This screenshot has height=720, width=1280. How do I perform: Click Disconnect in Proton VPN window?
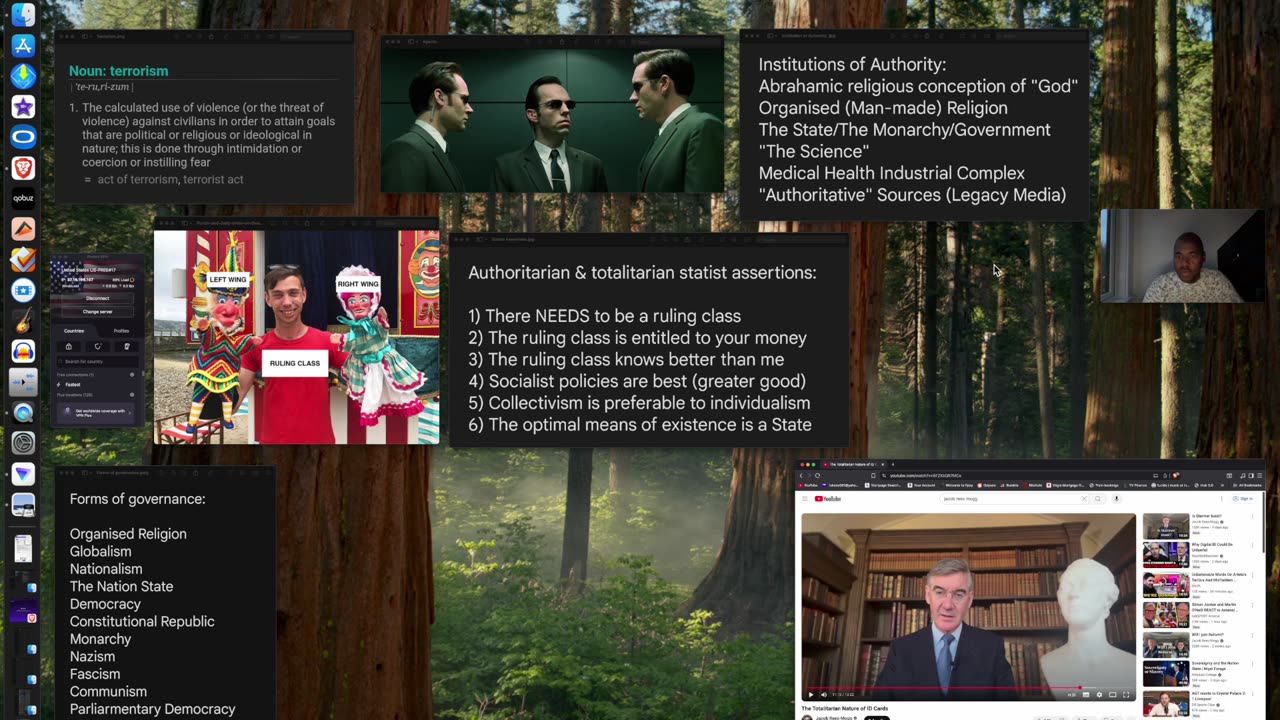(97, 298)
